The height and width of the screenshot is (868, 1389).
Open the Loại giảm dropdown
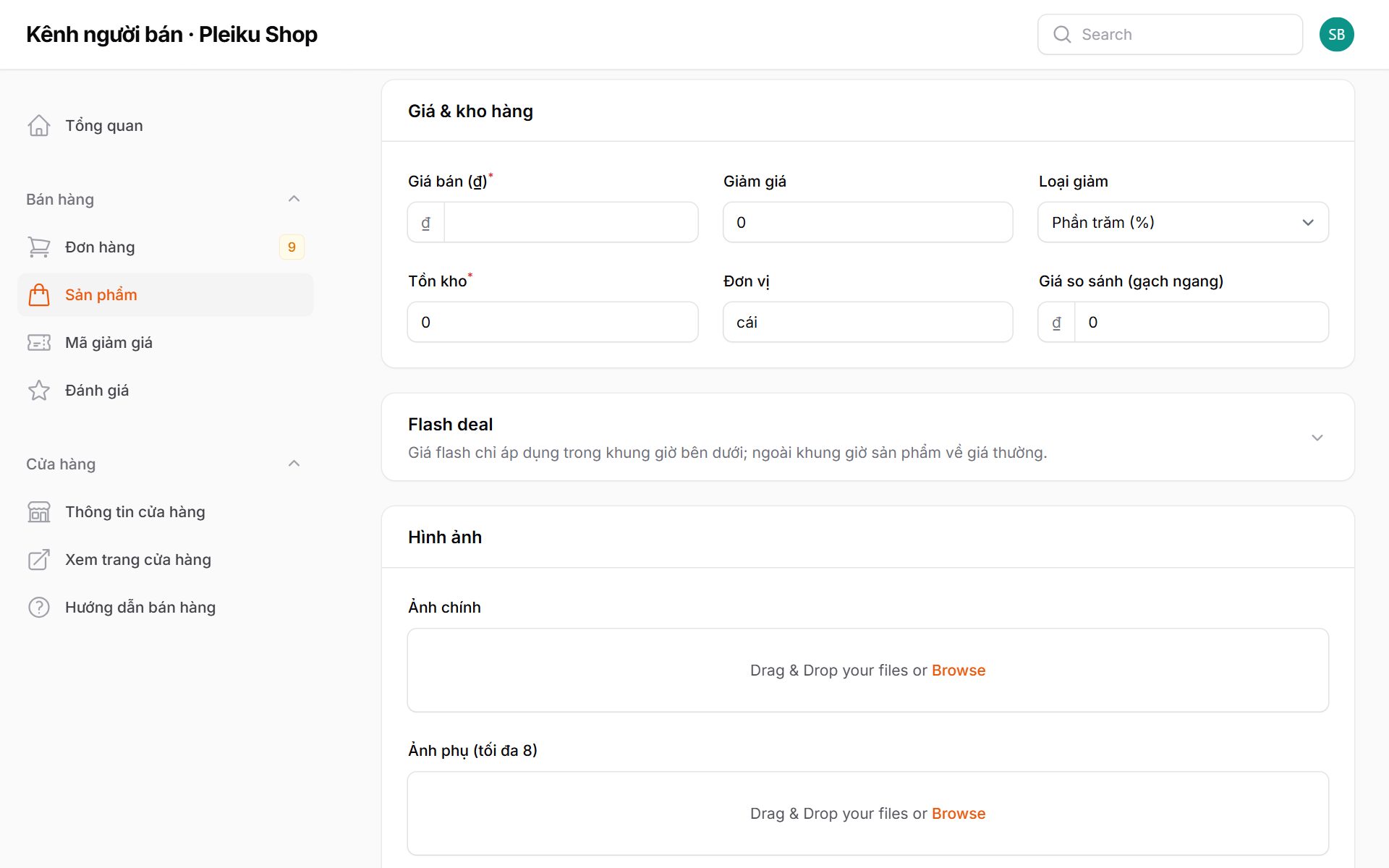[x=1183, y=222]
